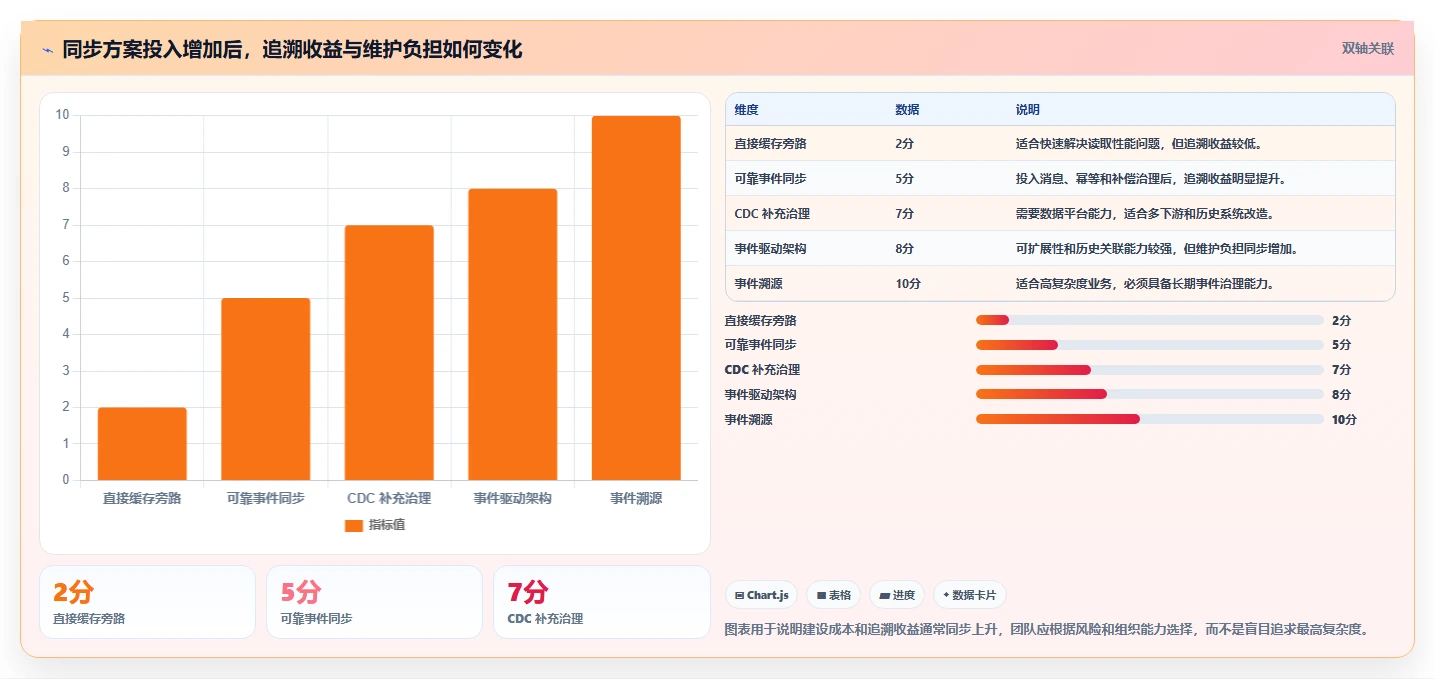
Task: Open the 7分 CDC 补充治理 data card
Action: click(602, 602)
